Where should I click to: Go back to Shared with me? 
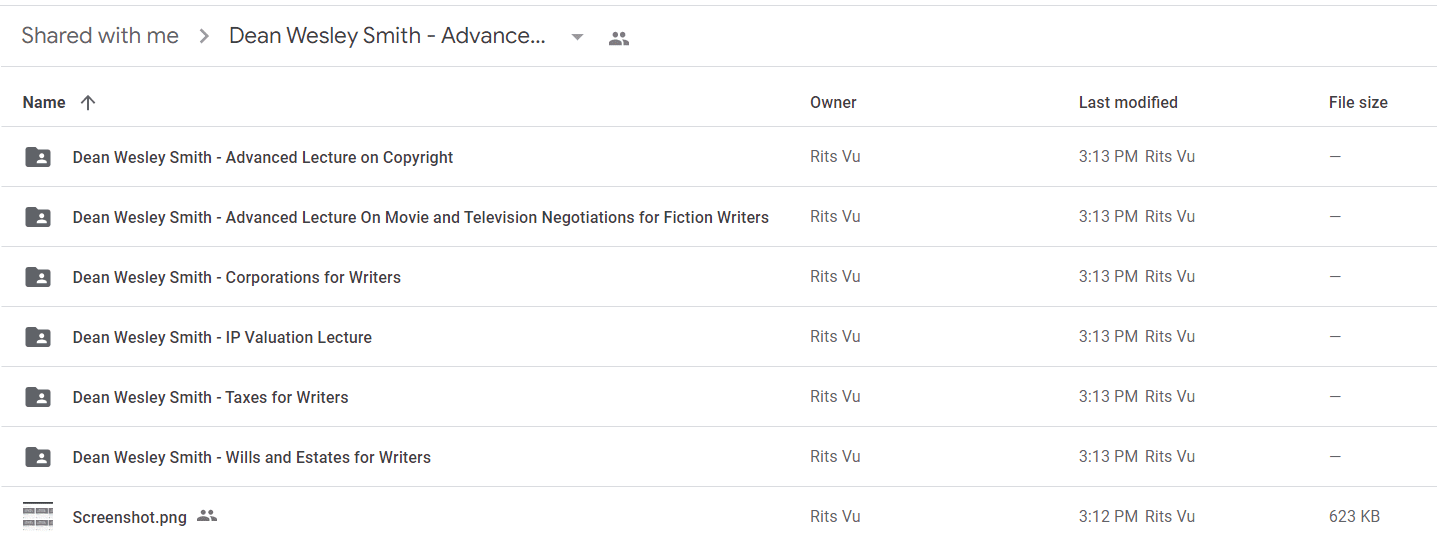100,36
